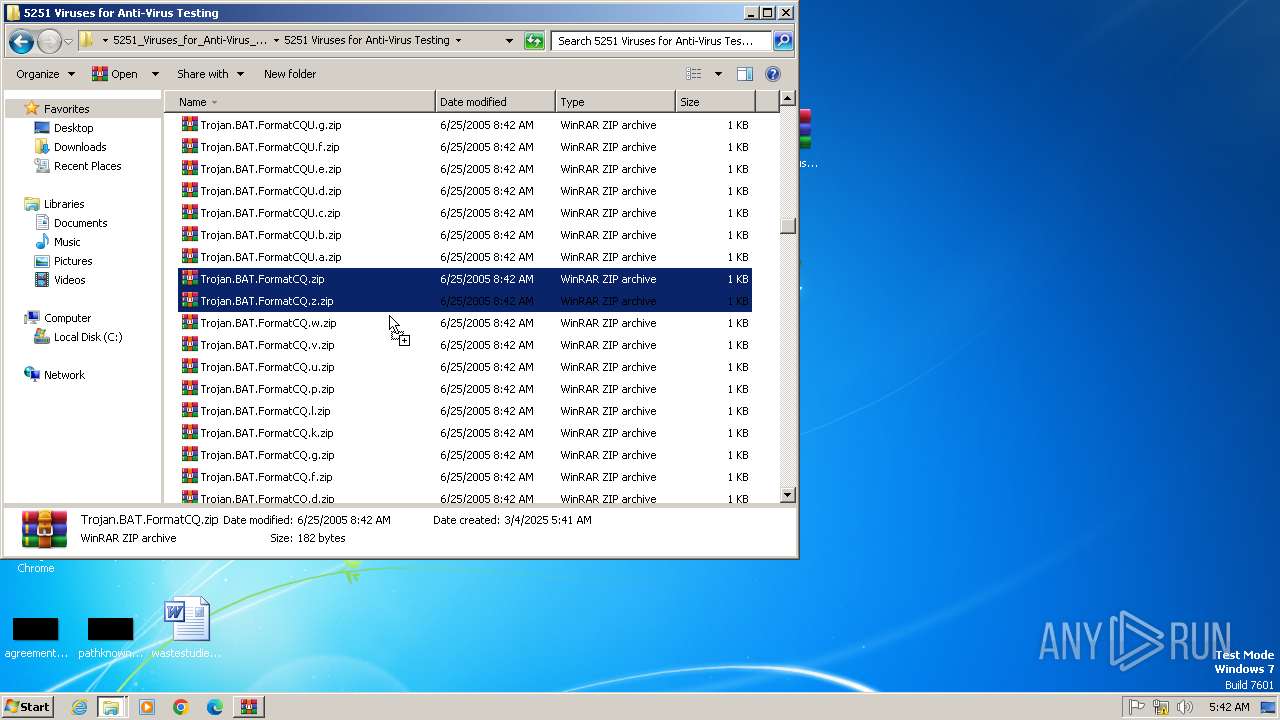Open Local Disk (C:)
Viewport: 1280px width, 720px height.
click(x=88, y=337)
